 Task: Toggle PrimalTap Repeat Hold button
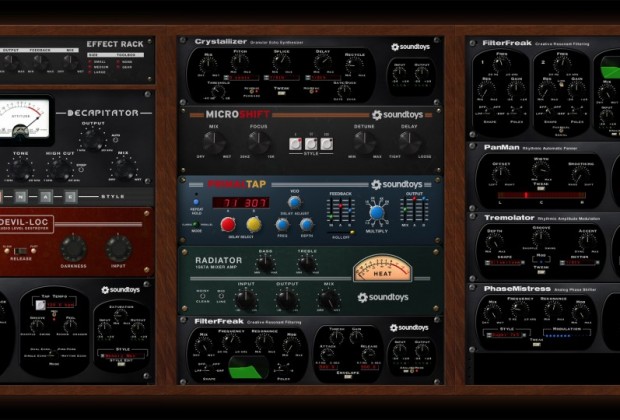tap(196, 202)
